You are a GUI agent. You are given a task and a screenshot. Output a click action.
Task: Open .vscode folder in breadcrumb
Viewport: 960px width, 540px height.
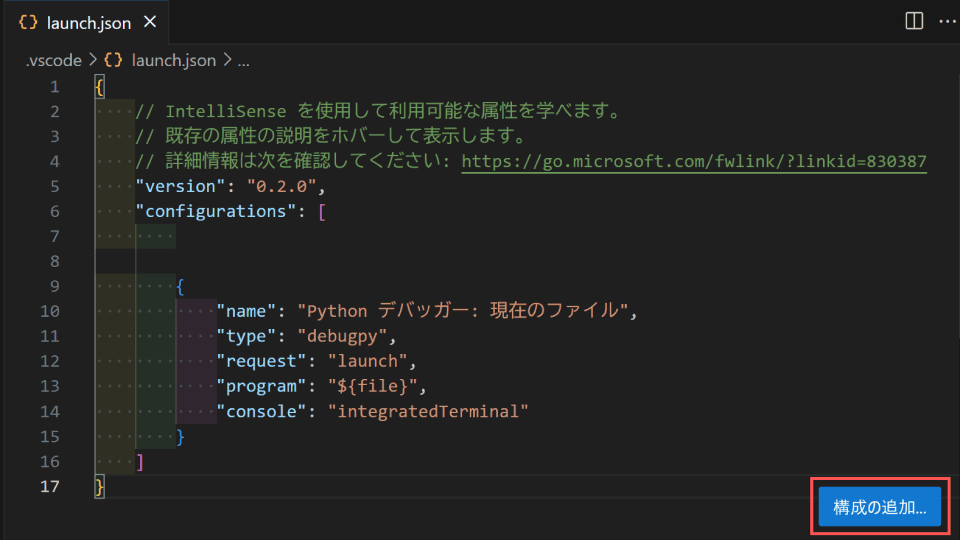tap(54, 60)
